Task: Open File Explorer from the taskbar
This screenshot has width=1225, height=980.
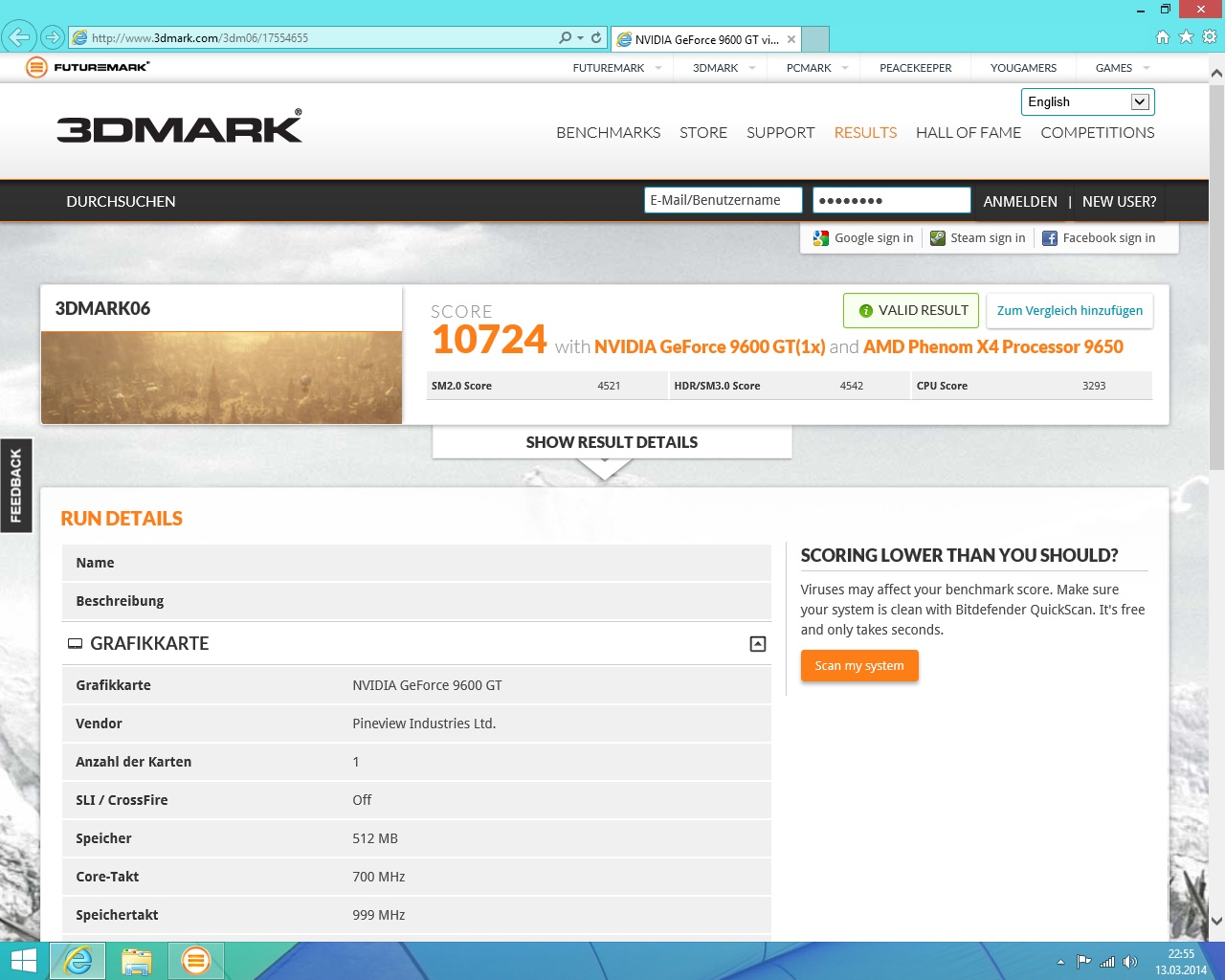Action: 137,961
